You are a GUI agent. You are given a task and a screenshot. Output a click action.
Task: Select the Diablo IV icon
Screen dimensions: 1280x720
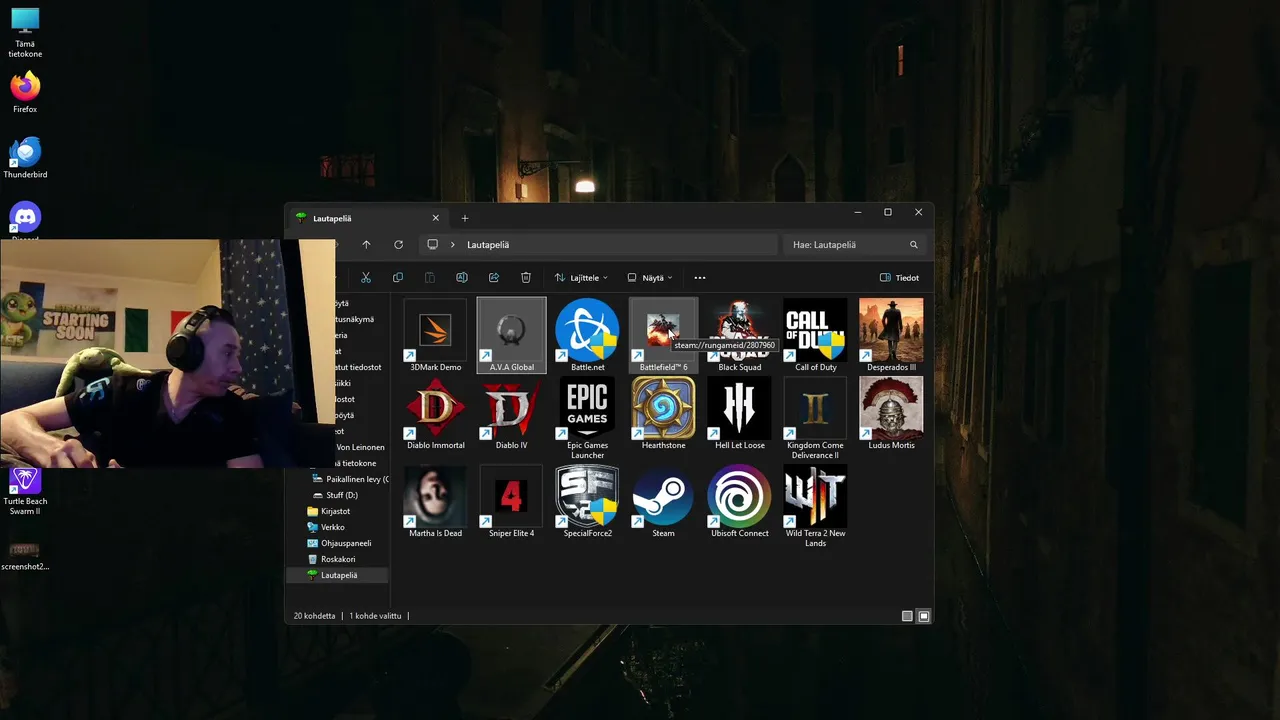[512, 413]
